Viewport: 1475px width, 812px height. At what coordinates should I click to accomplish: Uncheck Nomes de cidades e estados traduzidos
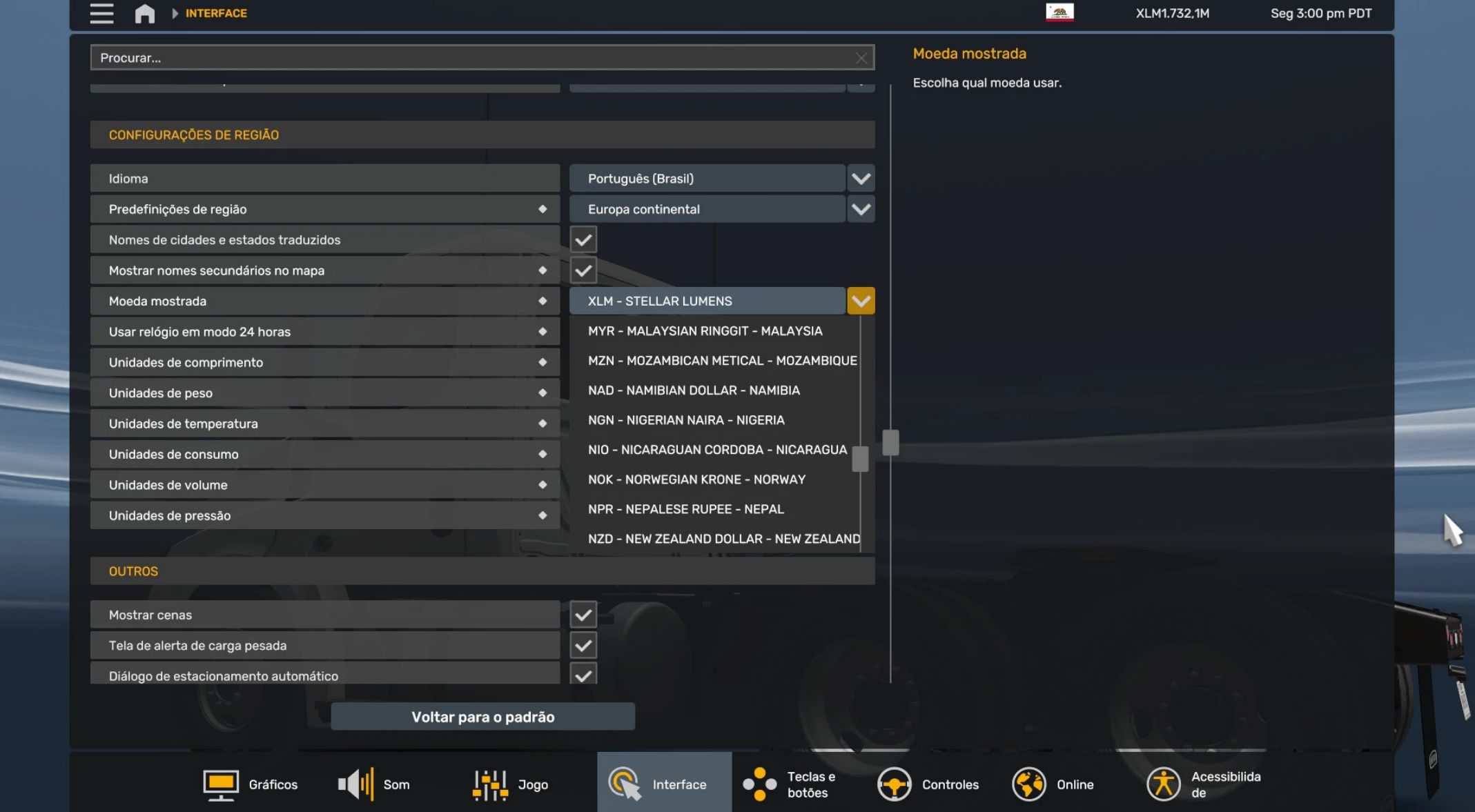(583, 240)
